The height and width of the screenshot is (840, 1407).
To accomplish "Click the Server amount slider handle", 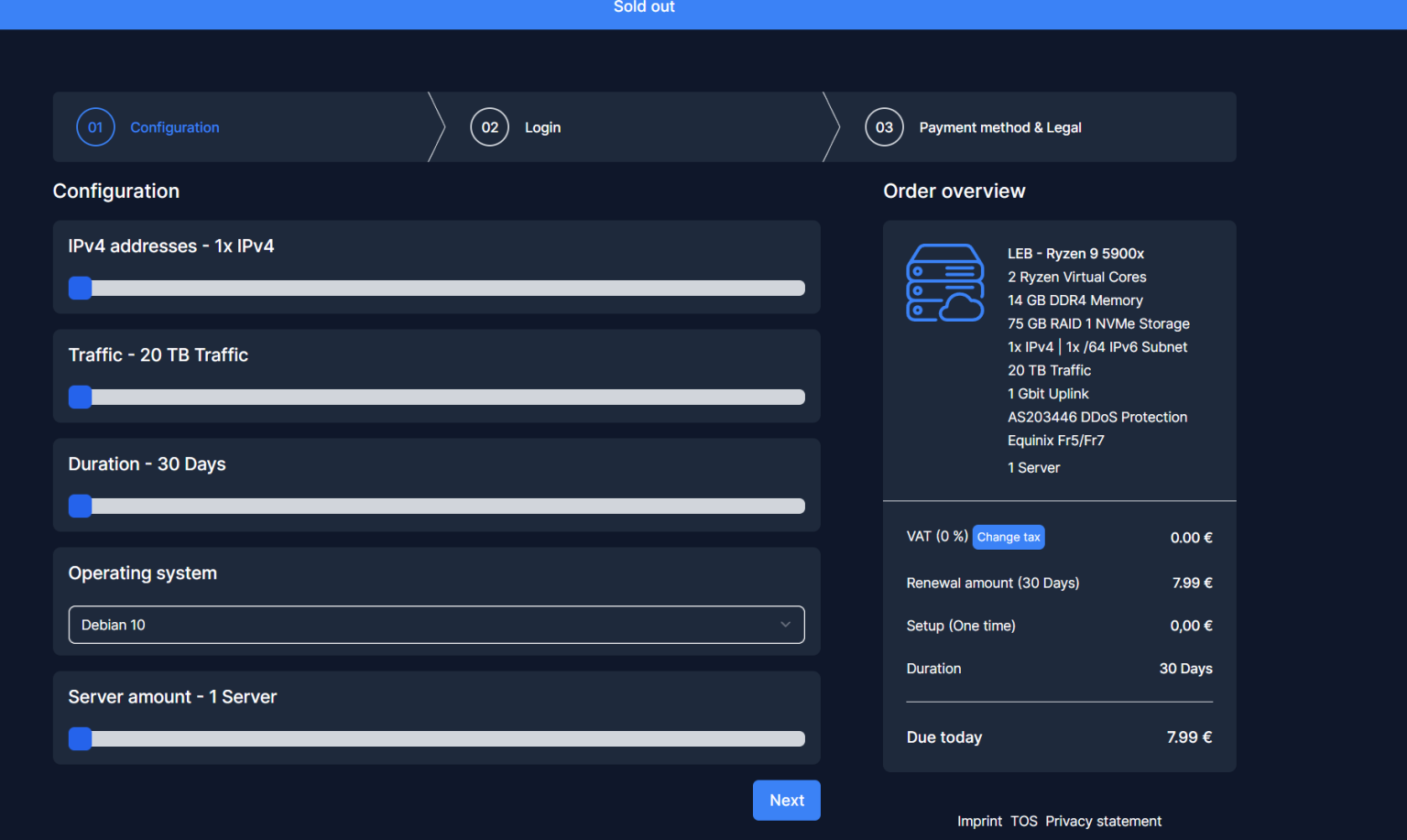I will point(81,739).
